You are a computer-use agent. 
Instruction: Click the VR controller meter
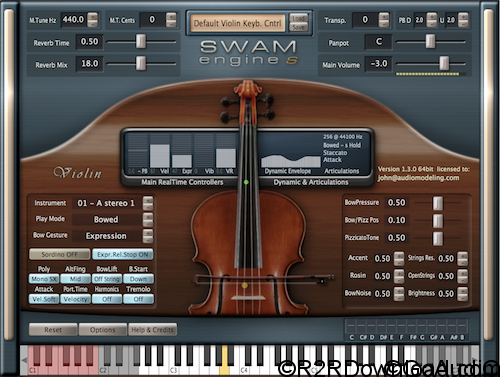coord(226,151)
